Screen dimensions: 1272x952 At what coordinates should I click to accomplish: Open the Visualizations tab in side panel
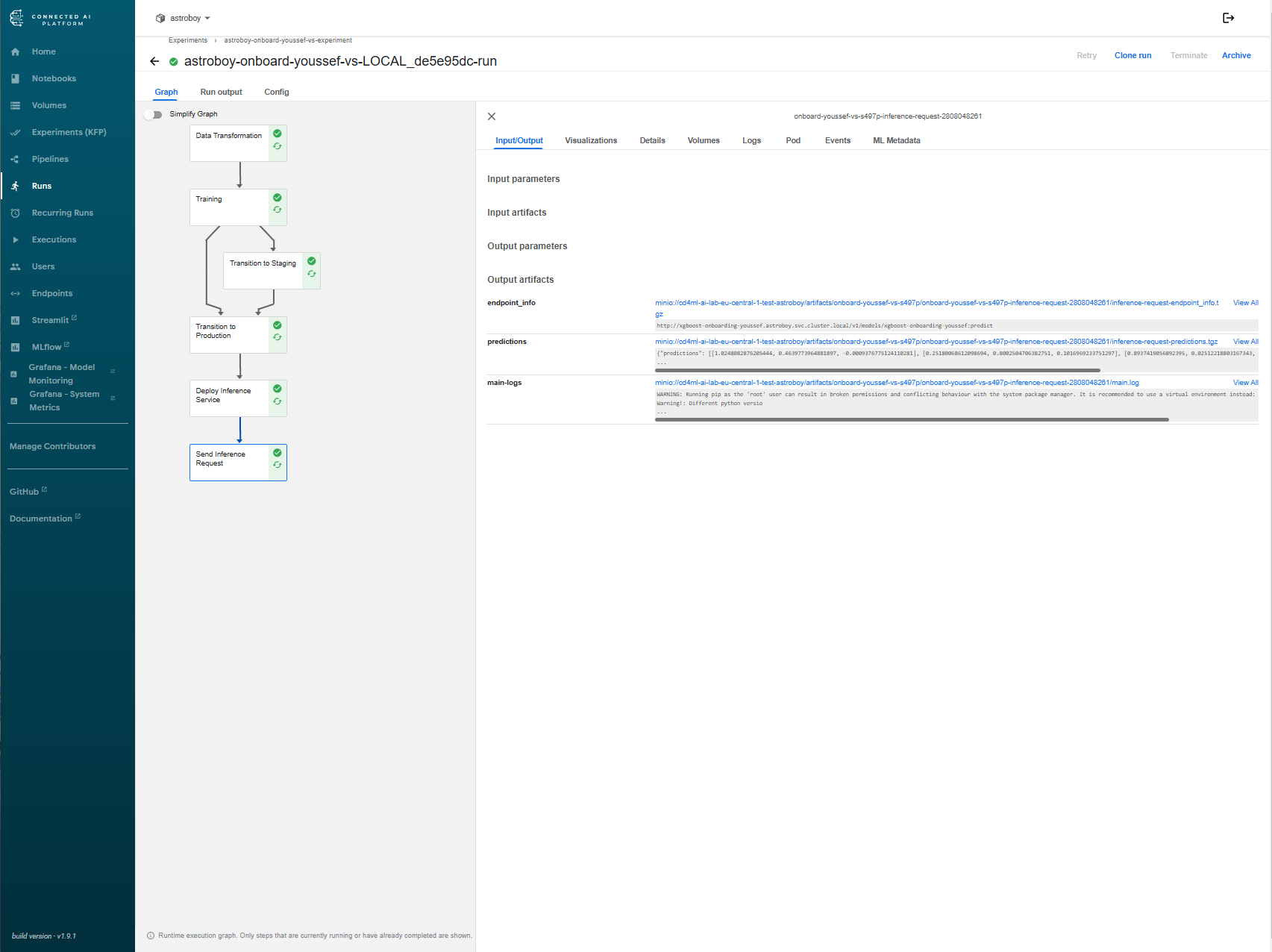(591, 140)
